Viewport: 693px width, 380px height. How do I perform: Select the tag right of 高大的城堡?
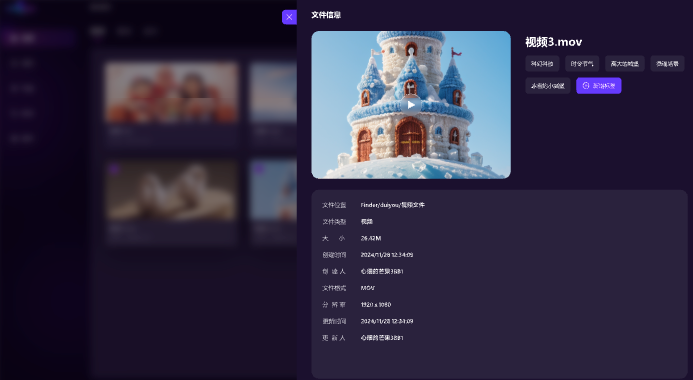pos(667,64)
